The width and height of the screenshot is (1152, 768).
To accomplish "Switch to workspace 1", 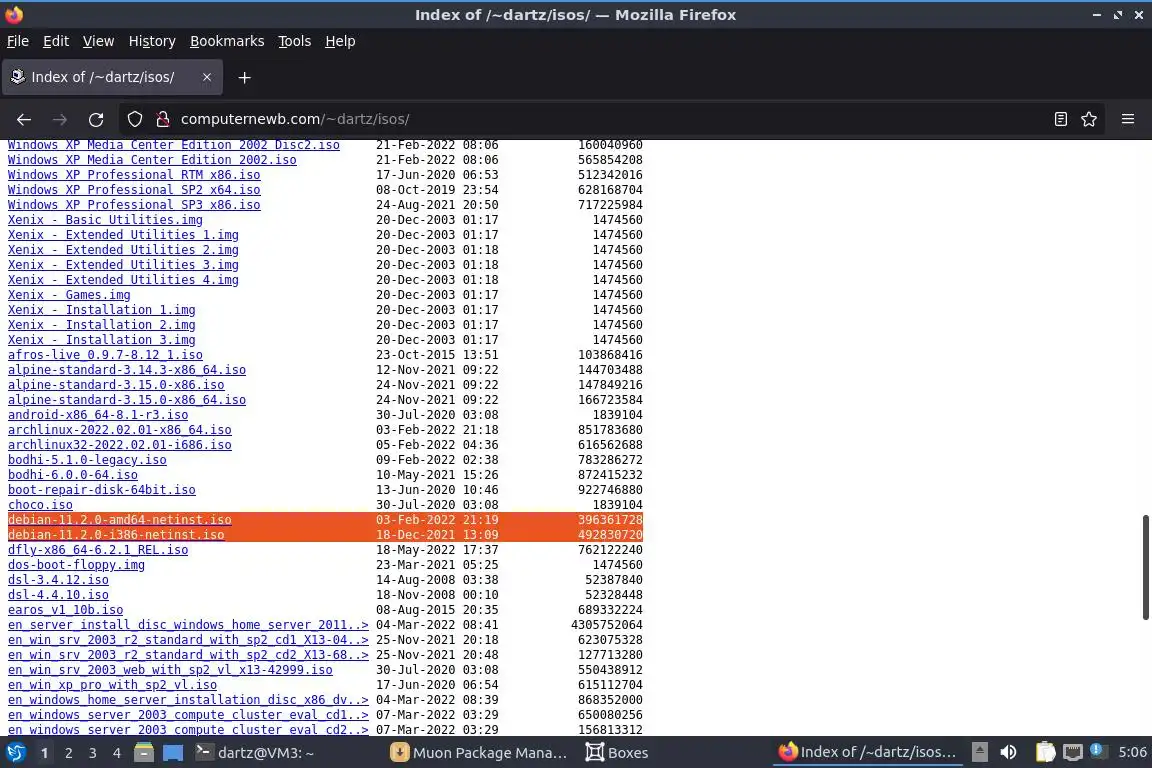I will point(44,753).
